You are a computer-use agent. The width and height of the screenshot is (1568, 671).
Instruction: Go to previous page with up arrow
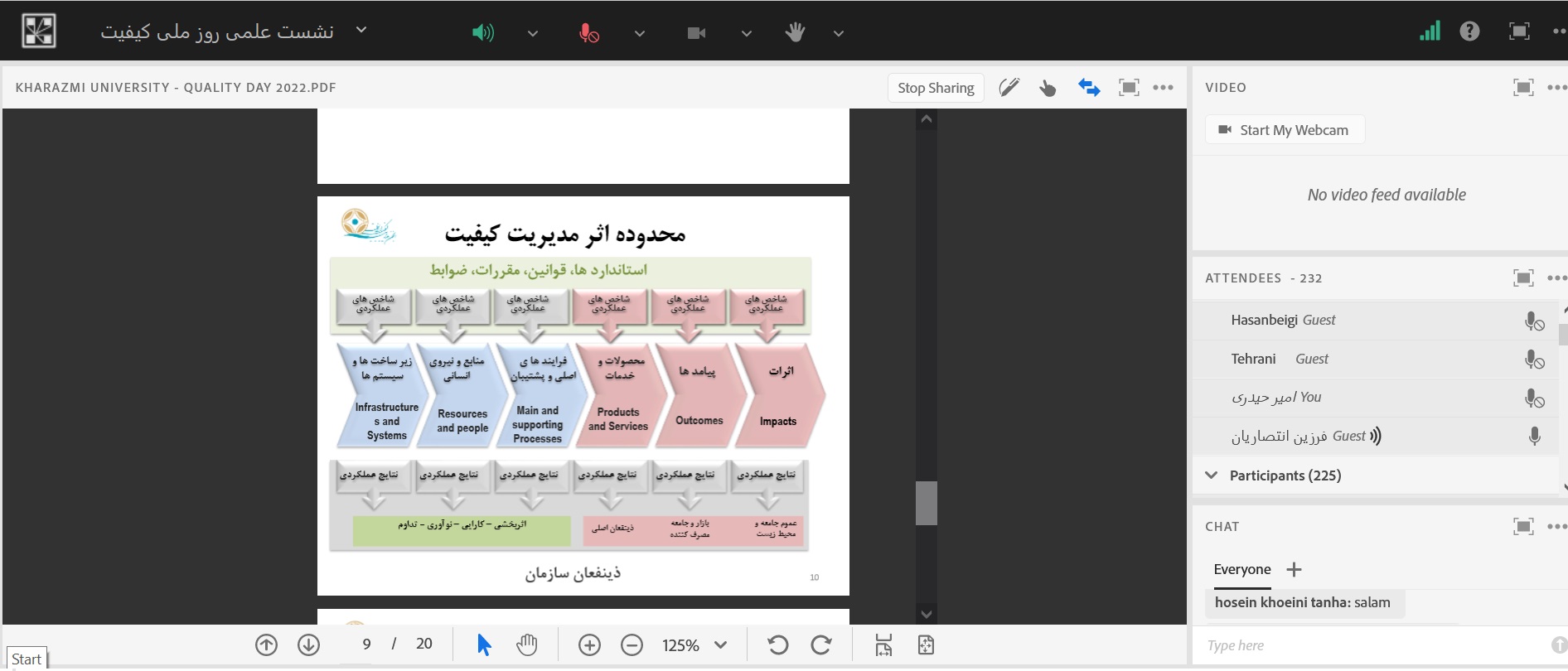266,644
